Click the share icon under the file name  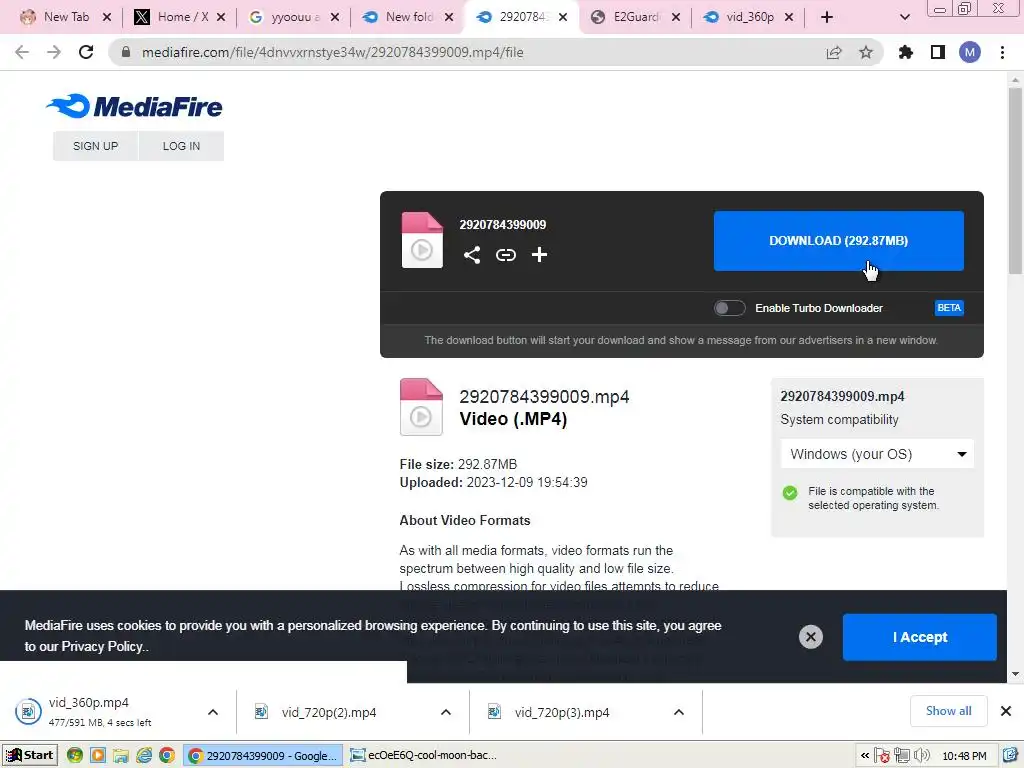(x=472, y=255)
